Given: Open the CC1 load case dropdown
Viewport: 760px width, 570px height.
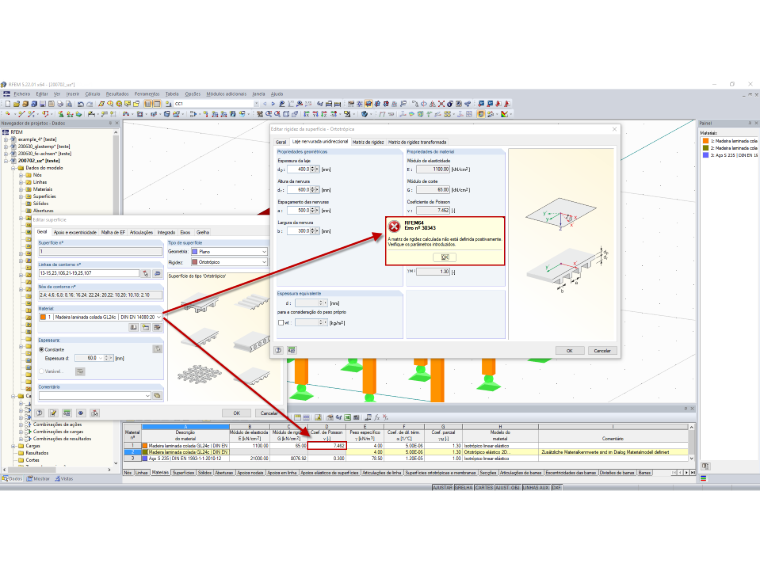Looking at the screenshot, I should [x=256, y=104].
